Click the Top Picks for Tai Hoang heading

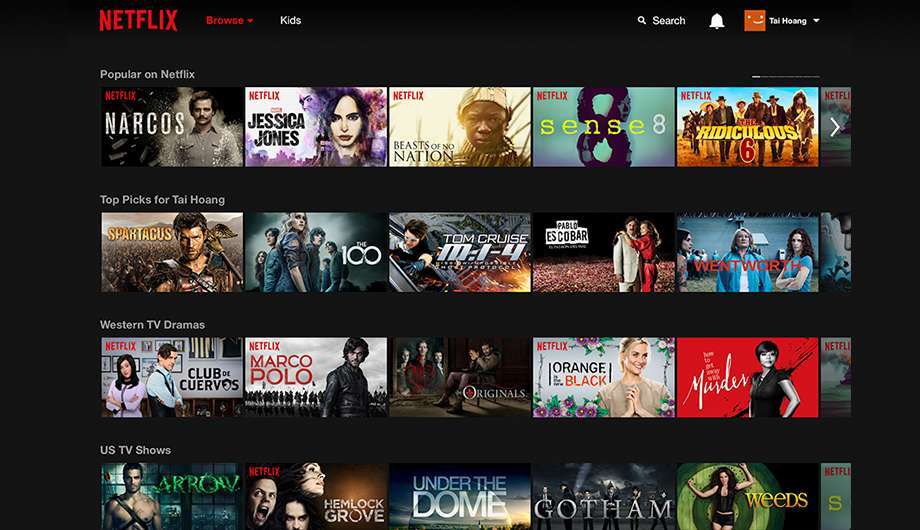[163, 200]
